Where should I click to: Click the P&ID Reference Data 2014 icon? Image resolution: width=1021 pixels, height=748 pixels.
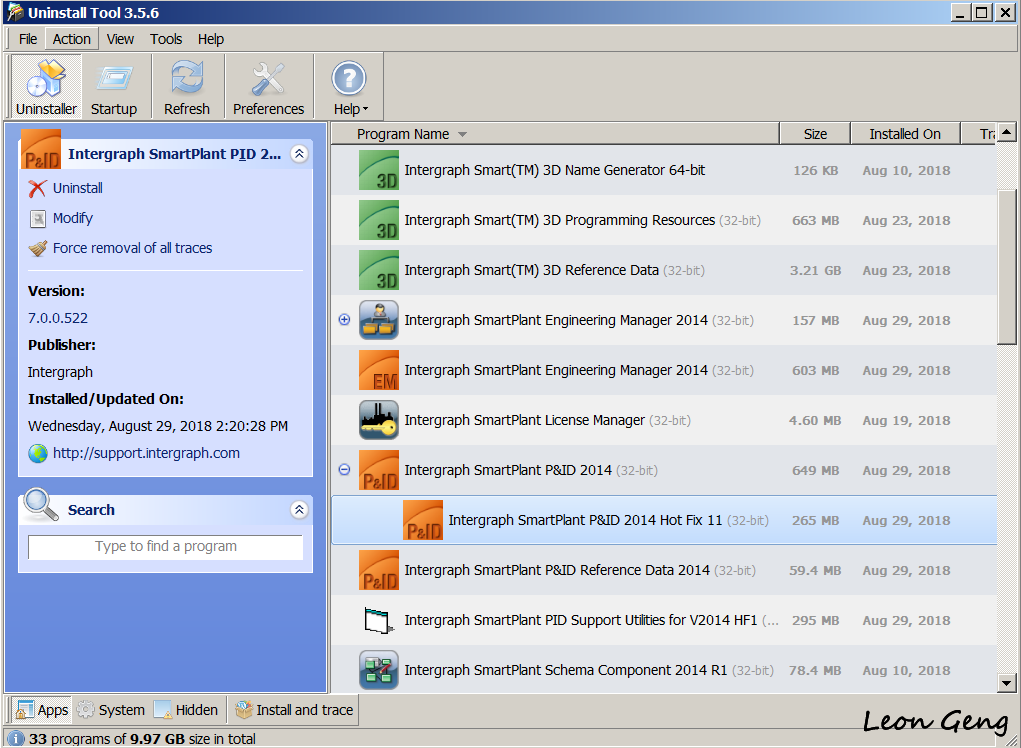(379, 570)
